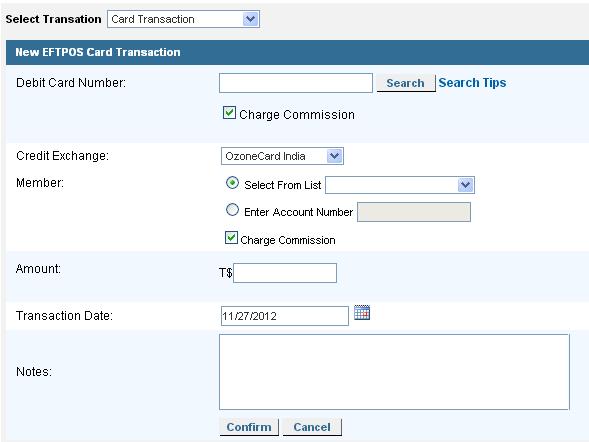Screen dimensions: 589x442
Task: Click the disabled account number field
Action: pyautogui.click(x=414, y=212)
